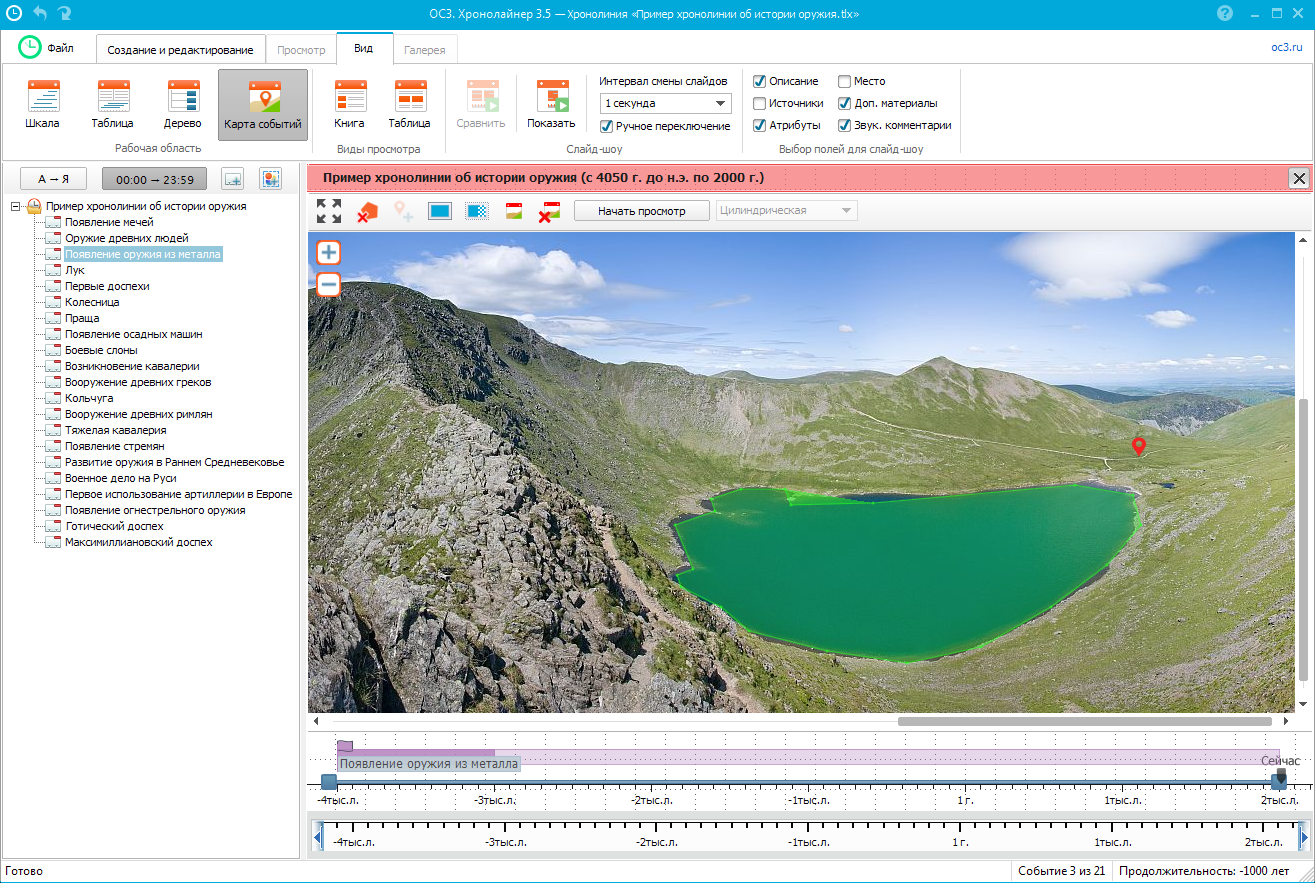Zoom out with the minus button on map
Image resolution: width=1315 pixels, height=883 pixels.
click(x=328, y=285)
